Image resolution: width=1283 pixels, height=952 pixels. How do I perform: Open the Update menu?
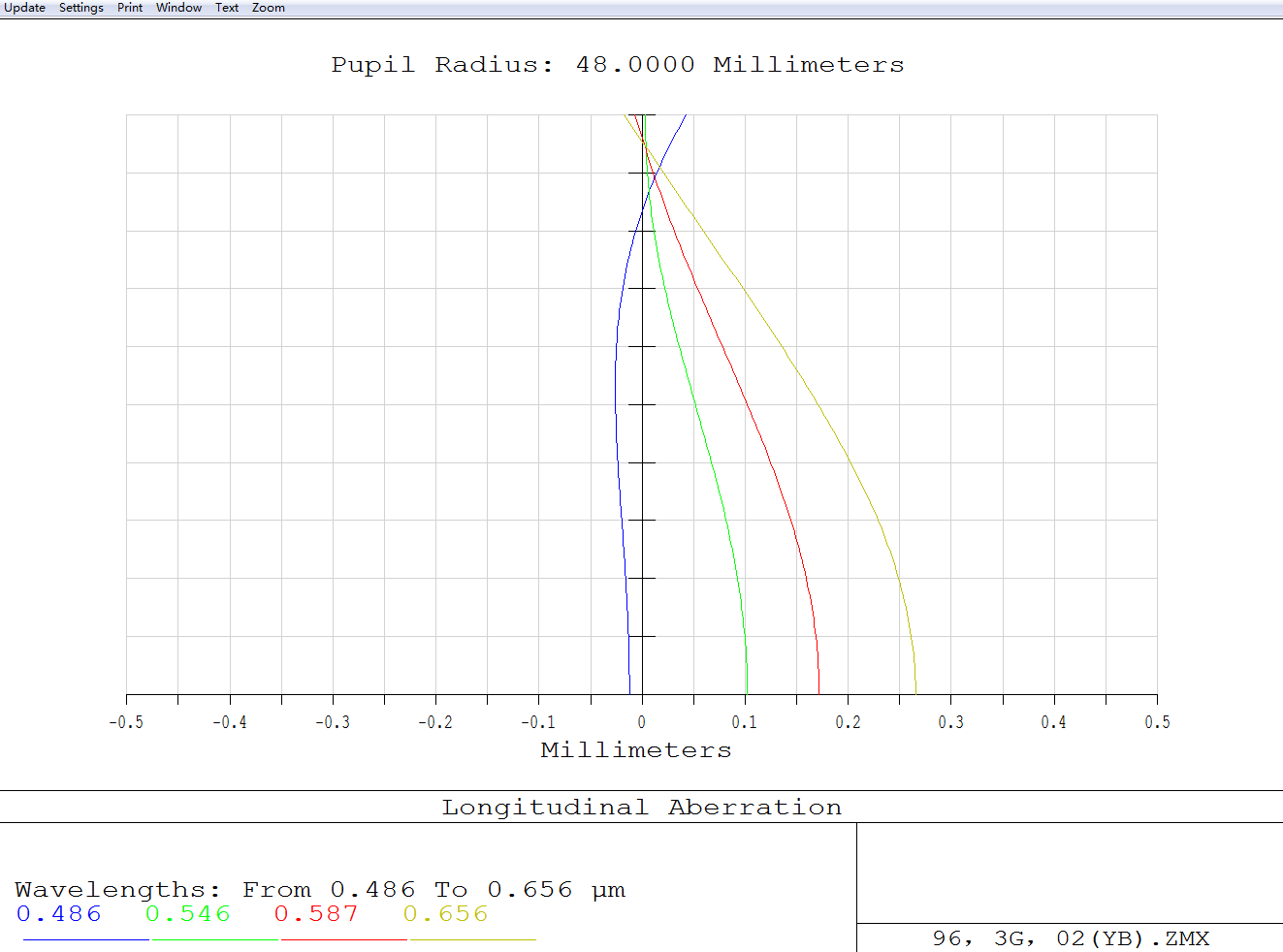click(x=24, y=8)
